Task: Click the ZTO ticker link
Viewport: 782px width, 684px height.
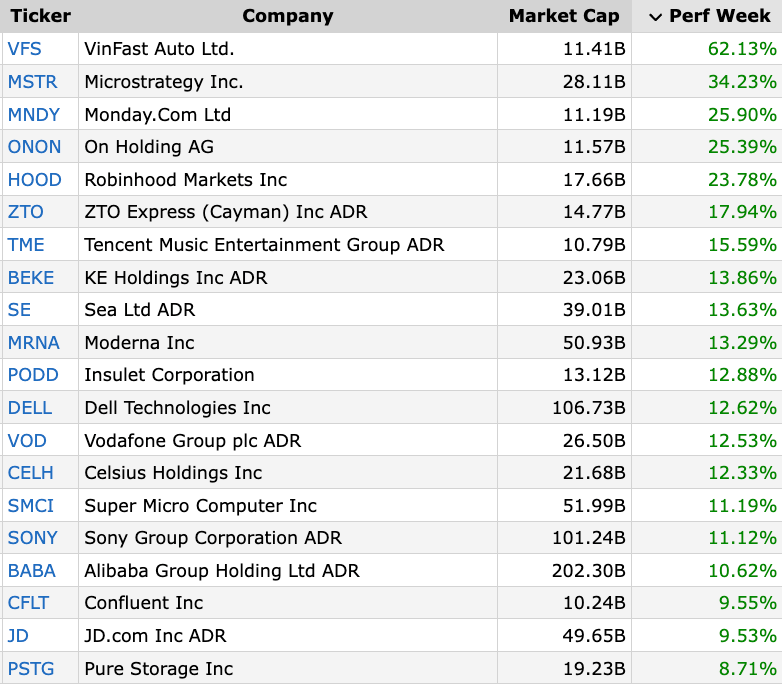Action: (x=25, y=212)
